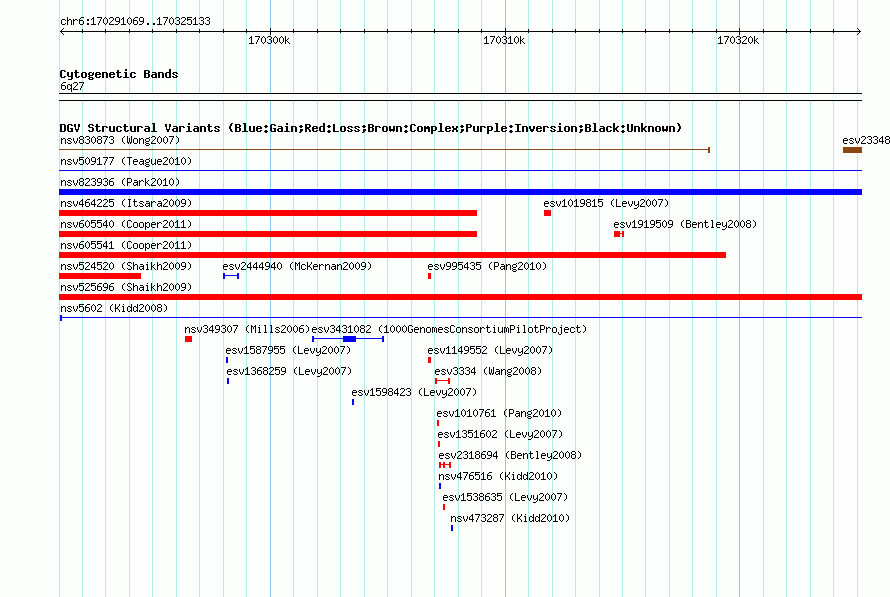This screenshot has width=890, height=597.
Task: Click the nsv464225 (Itsara2009) label
Action: pos(126,203)
